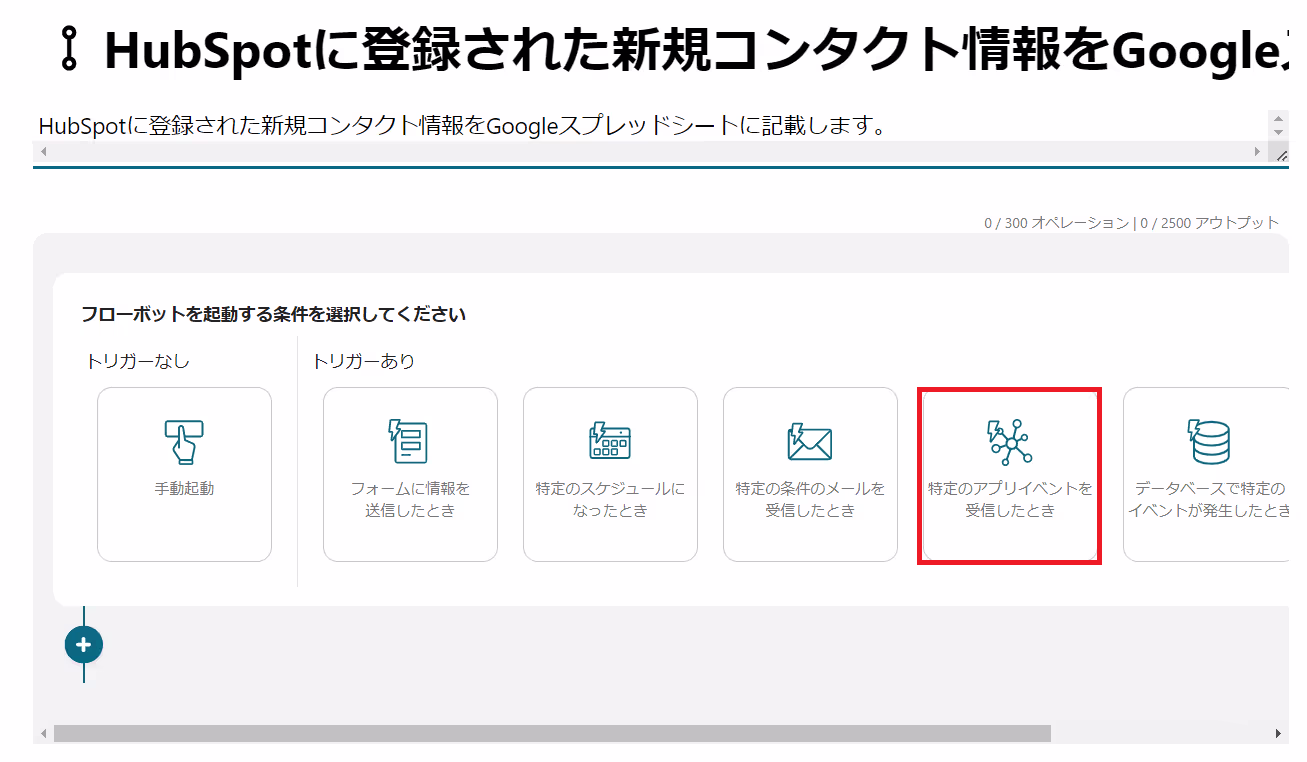Edit the HubSpot flow title text
Screen dimensions: 1307x762
click(696, 51)
